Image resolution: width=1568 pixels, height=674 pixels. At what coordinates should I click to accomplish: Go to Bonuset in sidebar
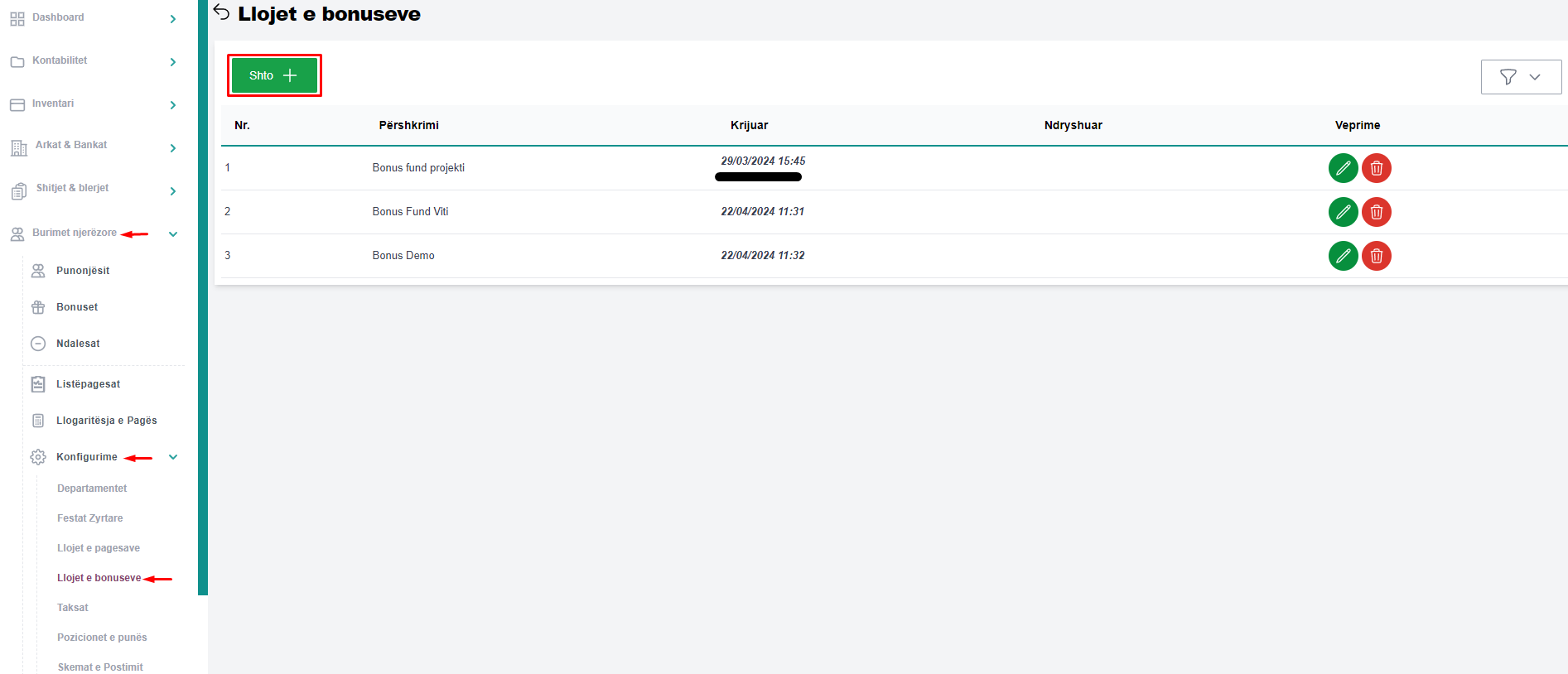pyautogui.click(x=77, y=307)
